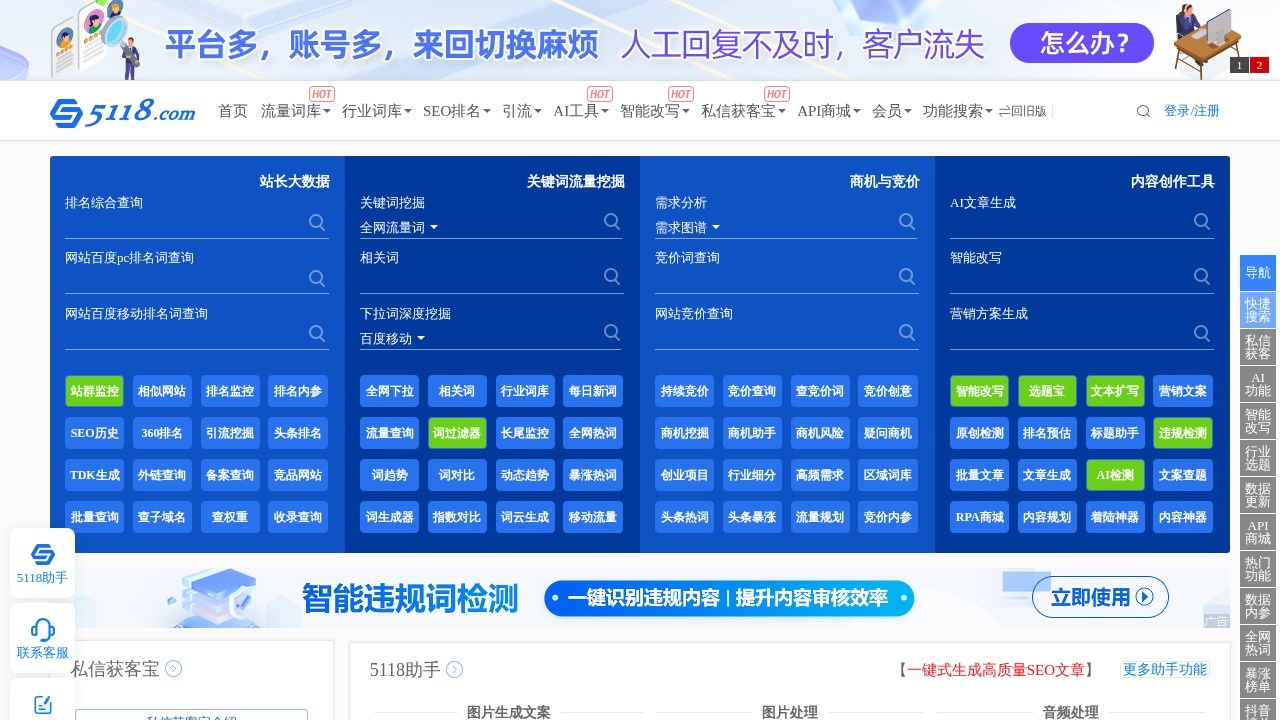
Task: Expand the 全网流量词 dropdown
Action: [x=396, y=227]
